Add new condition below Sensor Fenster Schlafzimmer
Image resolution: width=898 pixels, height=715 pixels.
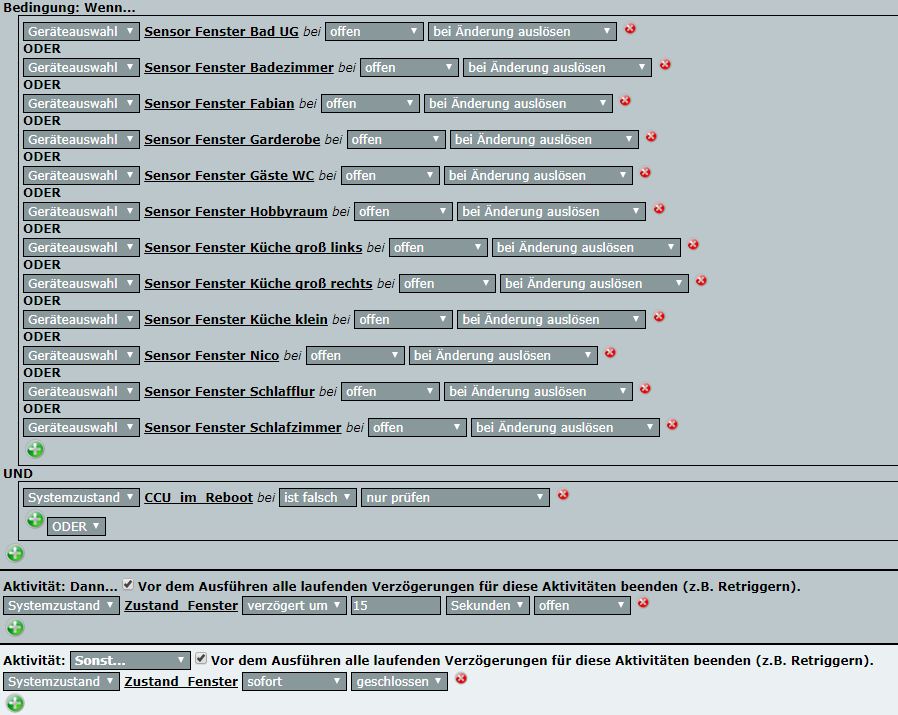35,450
